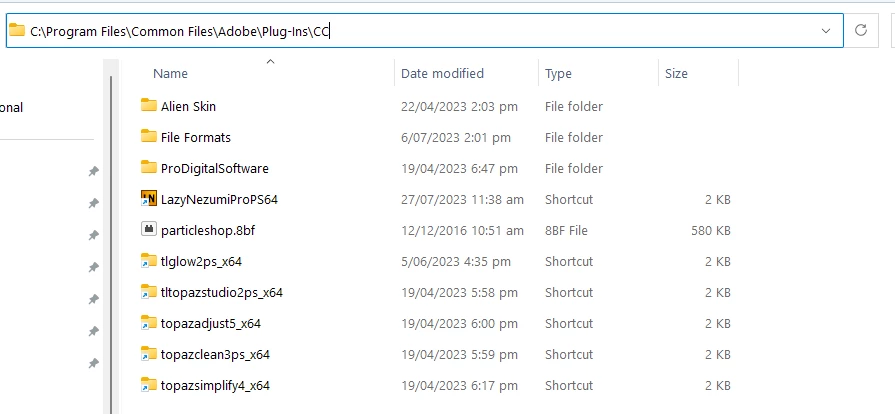Click the pin icon beside the tltopazstudio2ps_x64 row
This screenshot has width=895, height=414.
coord(94,299)
